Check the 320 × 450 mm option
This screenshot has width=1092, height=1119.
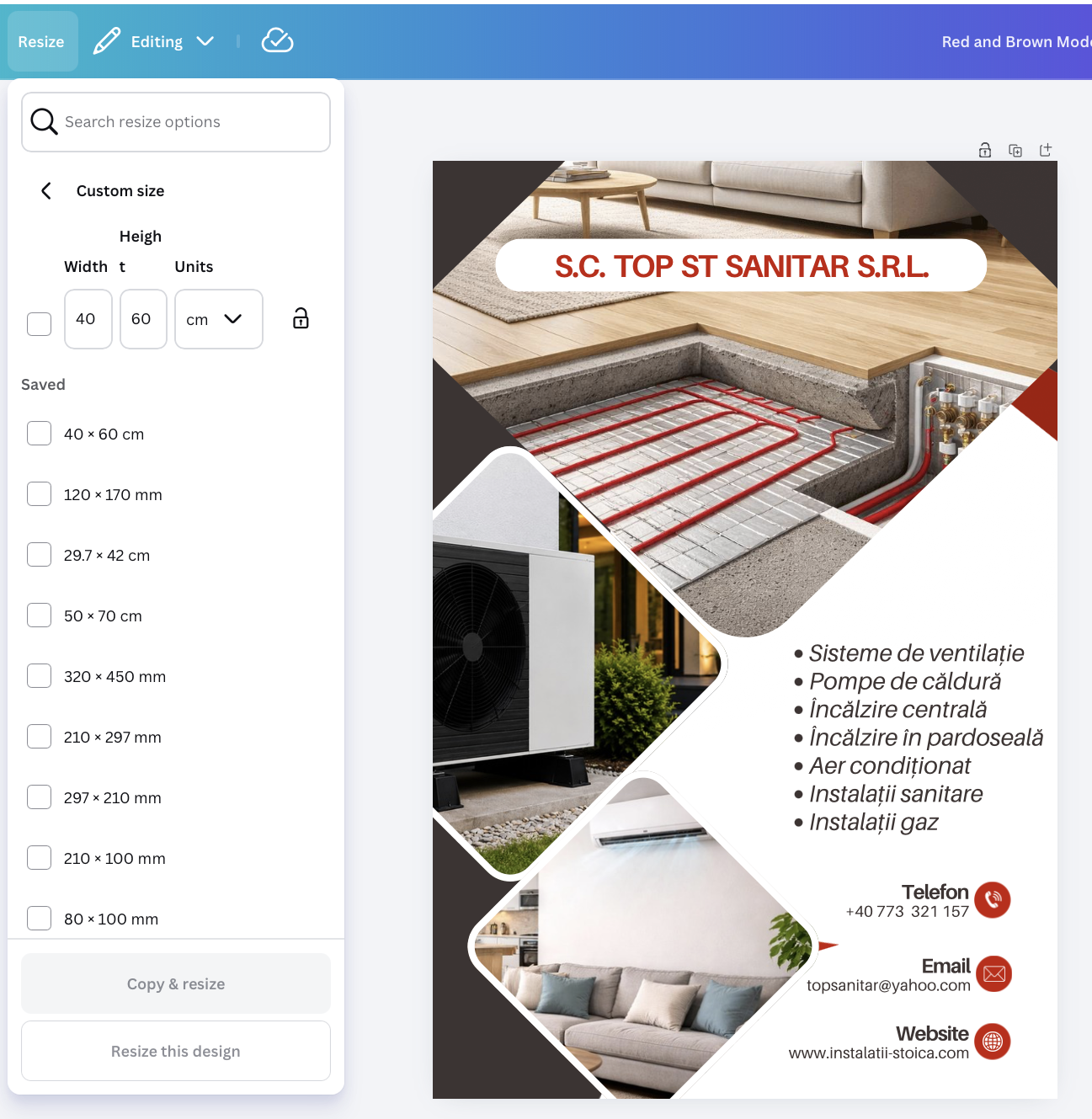pos(39,676)
